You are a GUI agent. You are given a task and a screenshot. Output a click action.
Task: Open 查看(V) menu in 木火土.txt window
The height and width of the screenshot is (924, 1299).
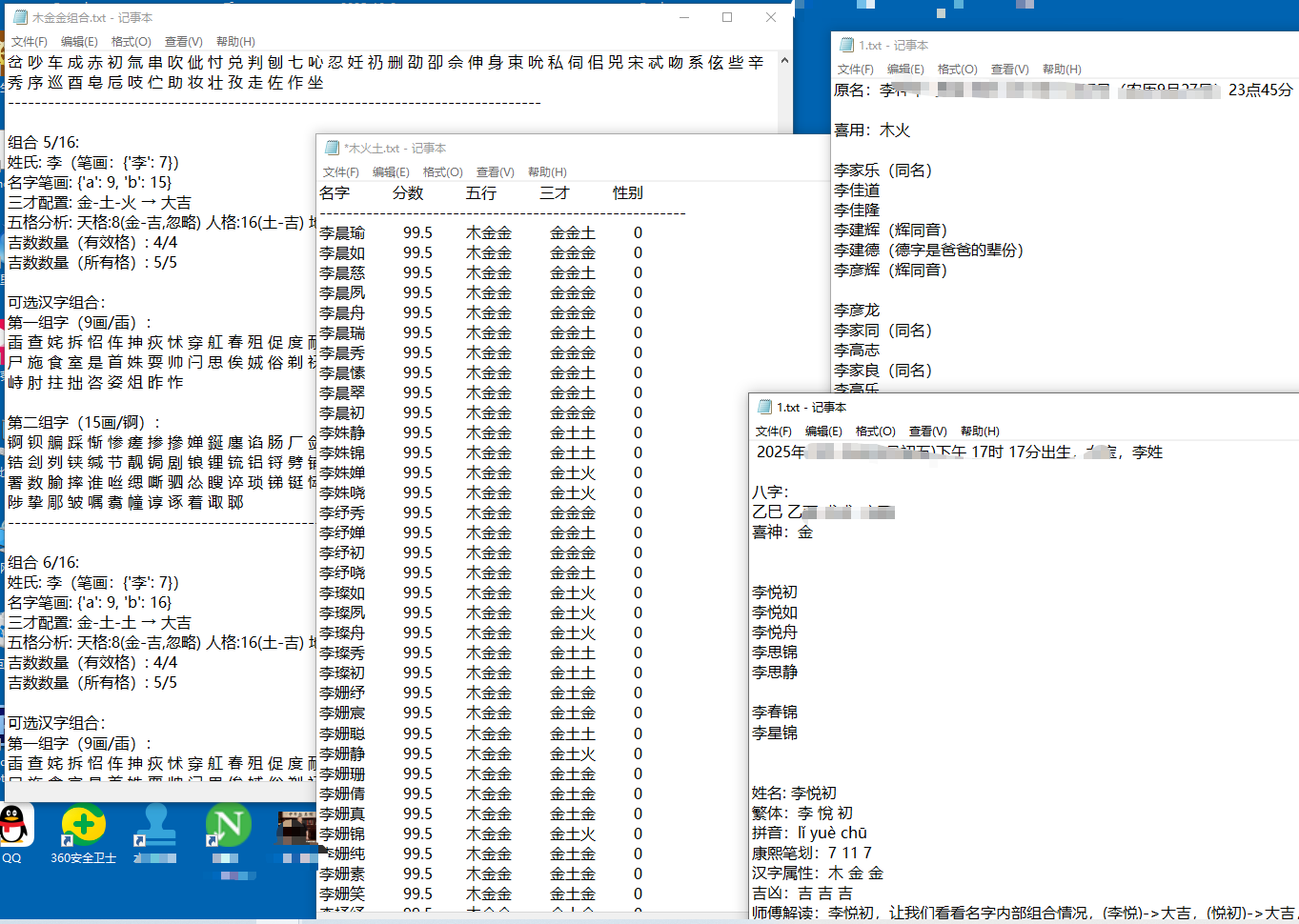[495, 172]
